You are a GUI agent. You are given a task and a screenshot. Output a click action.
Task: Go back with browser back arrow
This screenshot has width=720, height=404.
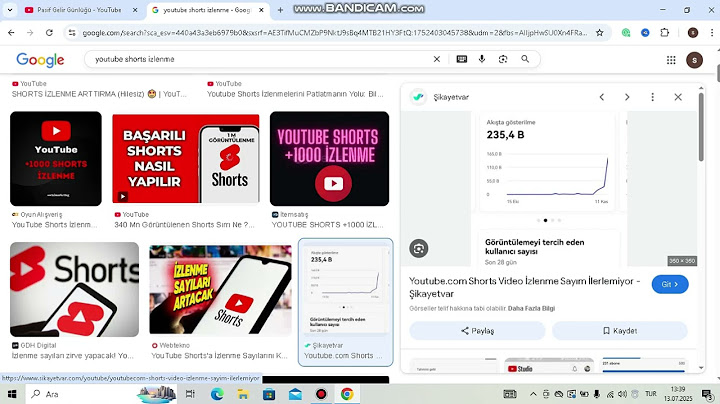point(11,33)
